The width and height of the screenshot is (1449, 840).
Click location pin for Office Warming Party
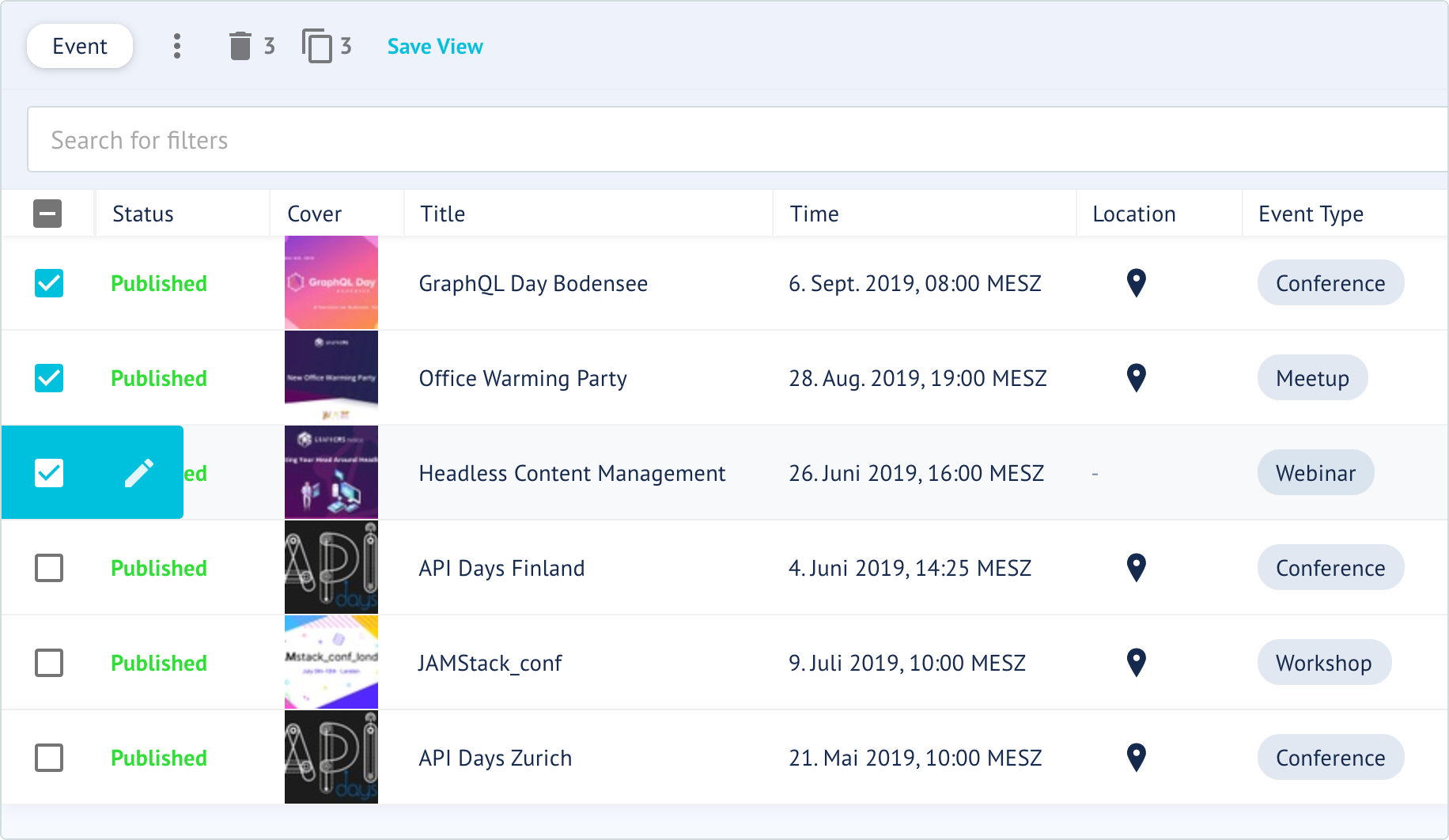(x=1136, y=378)
